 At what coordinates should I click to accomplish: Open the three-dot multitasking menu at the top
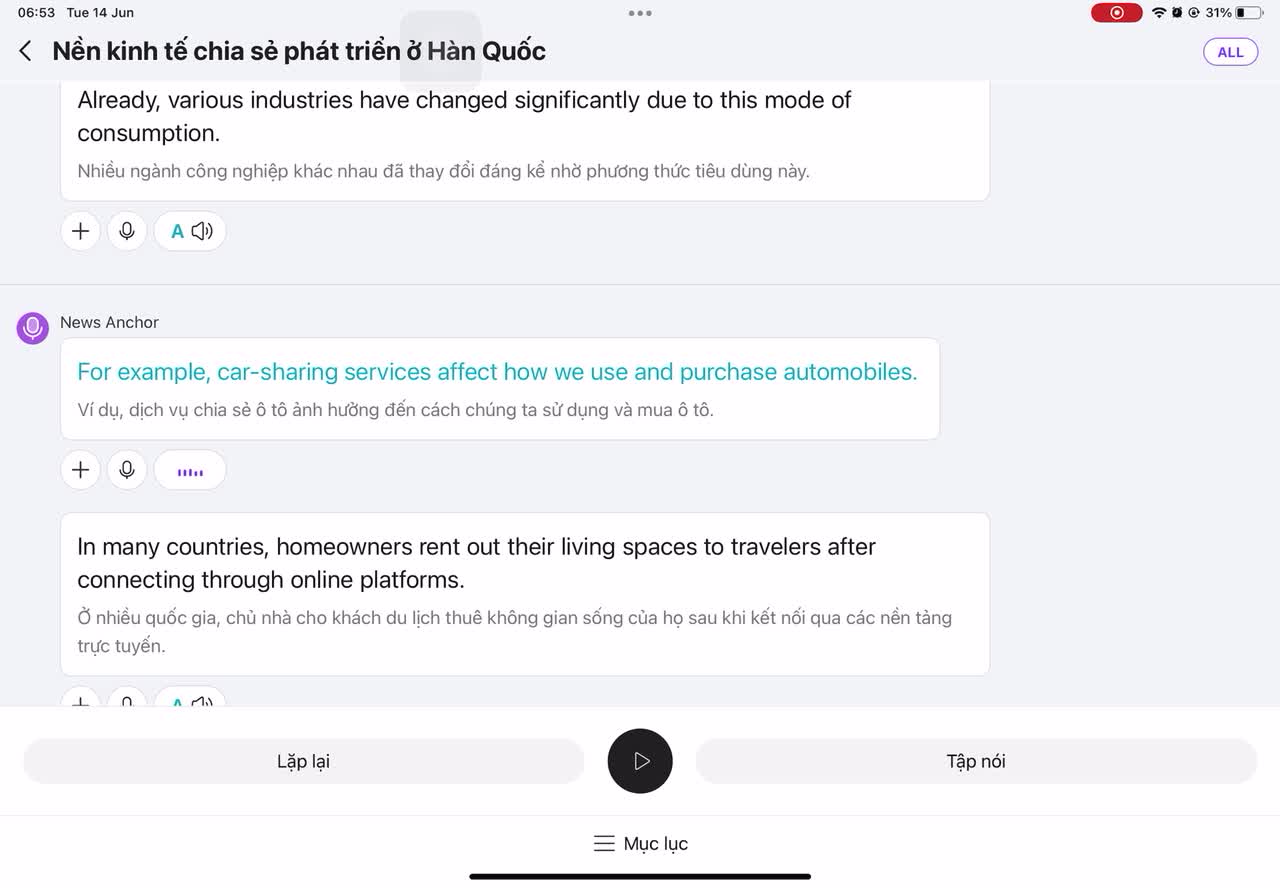pyautogui.click(x=640, y=13)
